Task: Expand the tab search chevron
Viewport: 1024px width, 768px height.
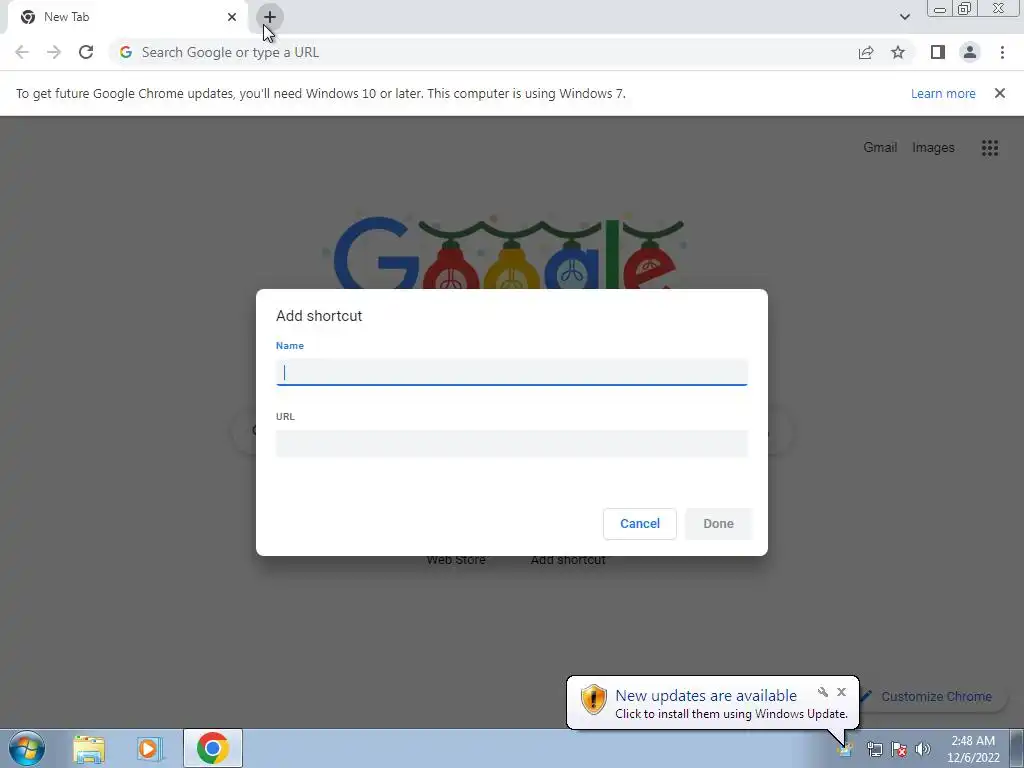Action: tap(904, 17)
